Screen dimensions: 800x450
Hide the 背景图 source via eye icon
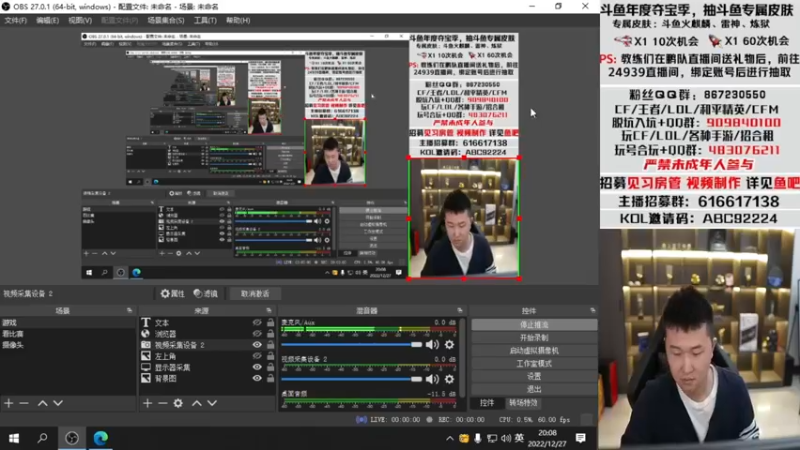tap(257, 379)
